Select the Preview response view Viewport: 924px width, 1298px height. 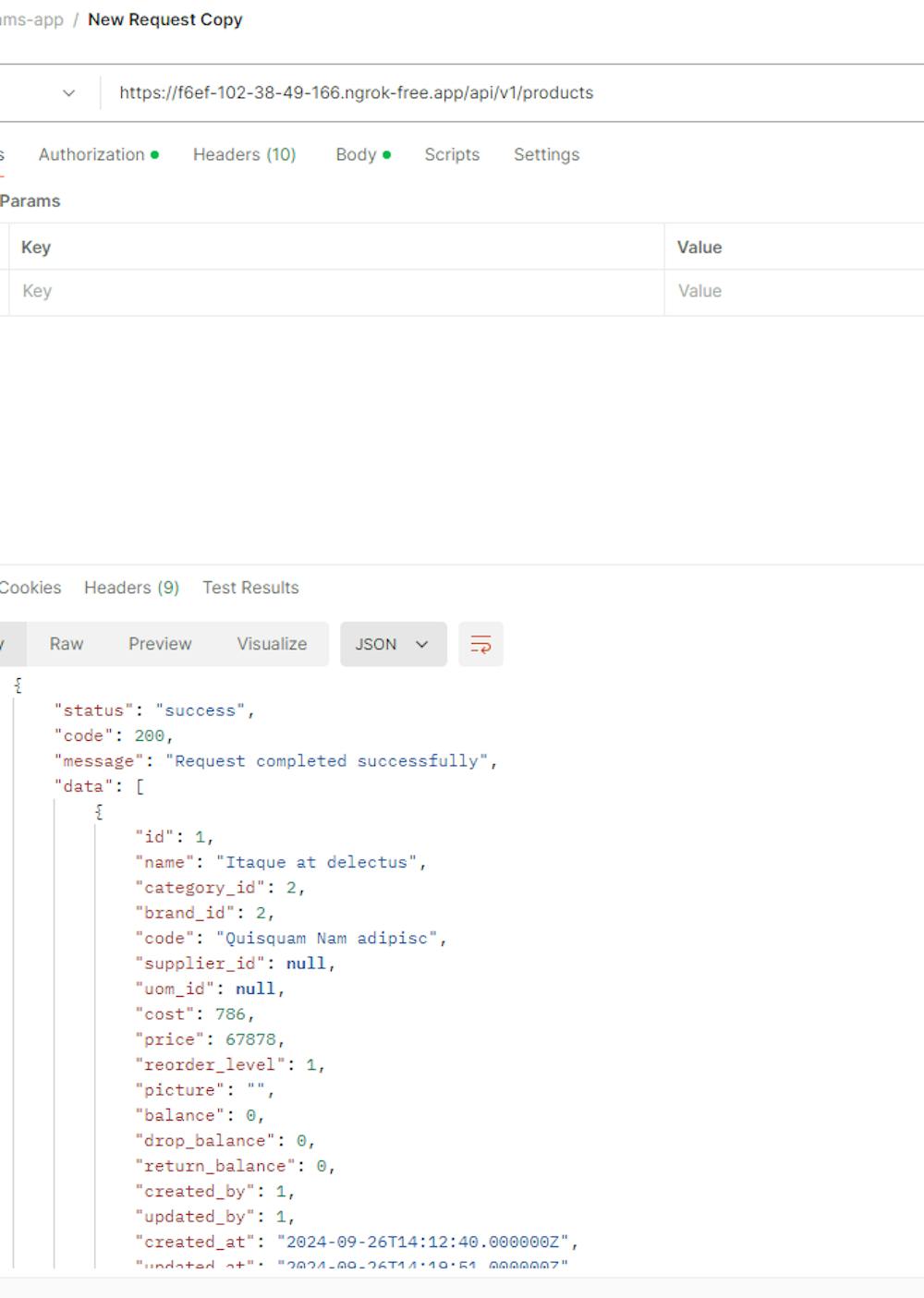pyautogui.click(x=160, y=644)
